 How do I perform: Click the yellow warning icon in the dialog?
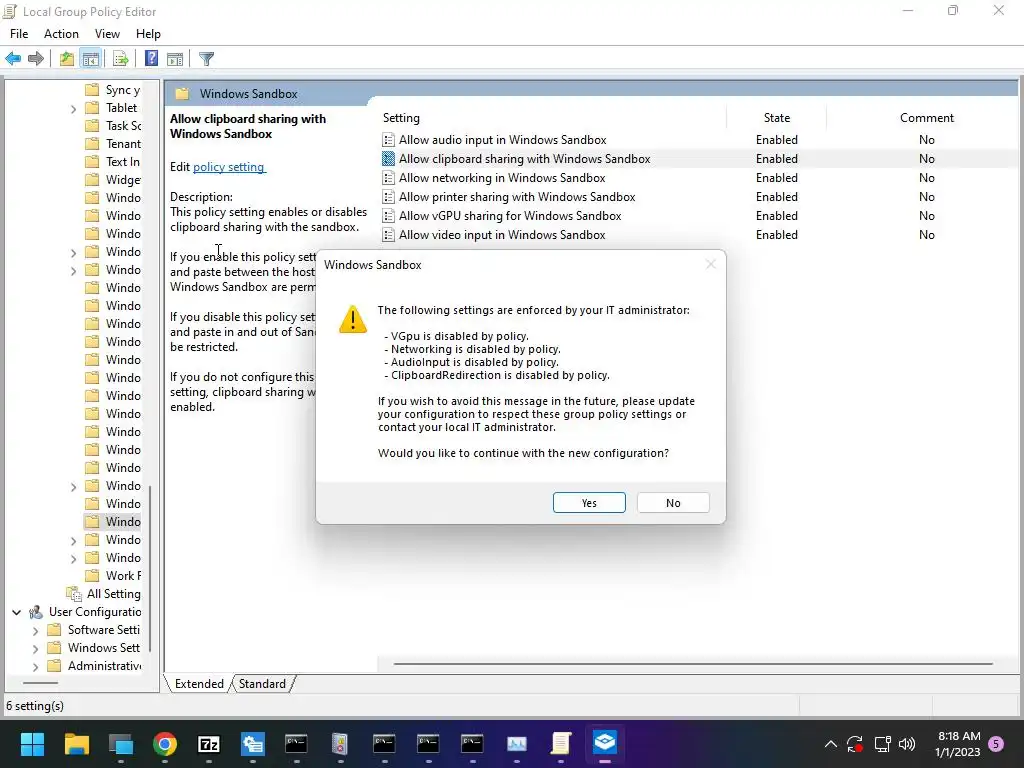(x=353, y=319)
